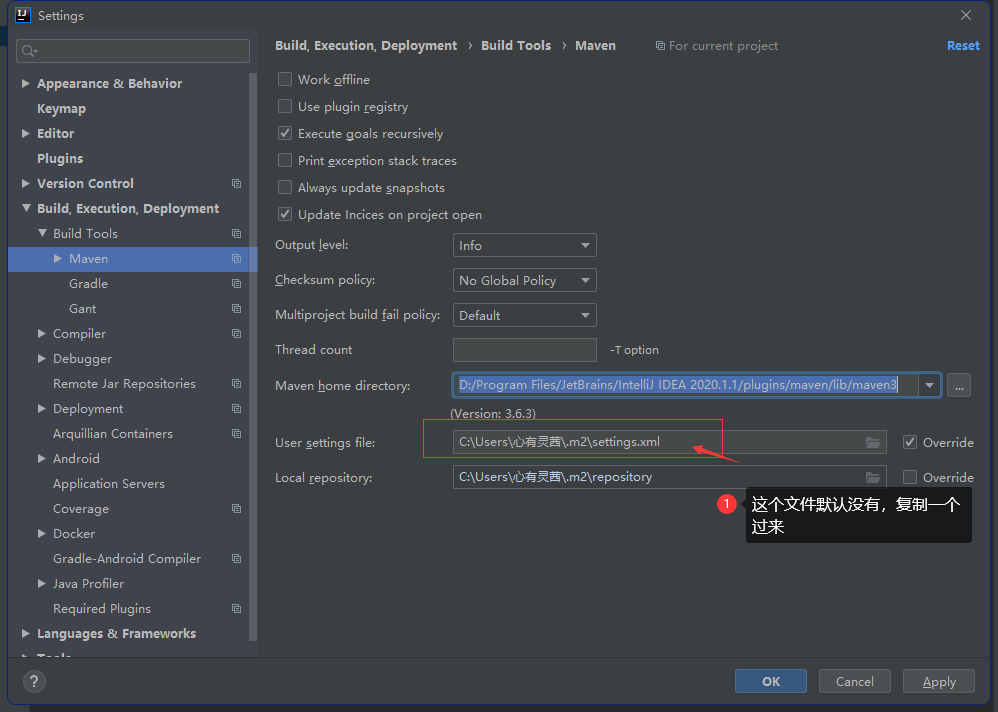Click the project-level icon beside Maven
Image resolution: width=998 pixels, height=712 pixels.
click(237, 258)
